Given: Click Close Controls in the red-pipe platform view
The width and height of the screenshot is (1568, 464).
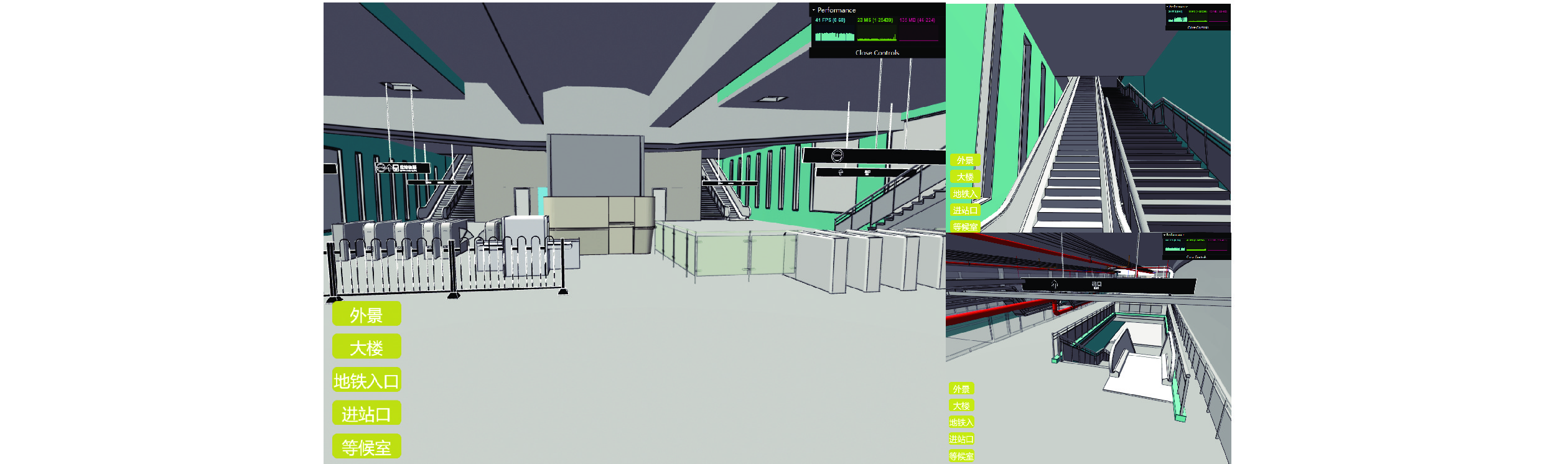Looking at the screenshot, I should pyautogui.click(x=1197, y=257).
